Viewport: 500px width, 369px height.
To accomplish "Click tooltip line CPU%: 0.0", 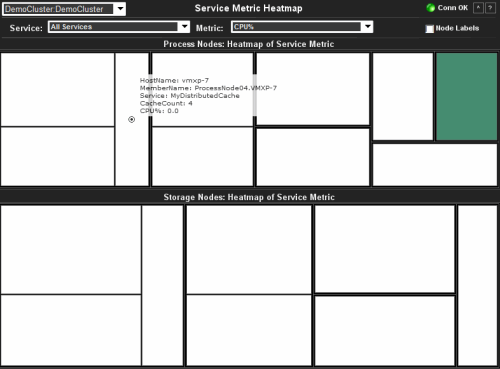I will click(x=159, y=111).
